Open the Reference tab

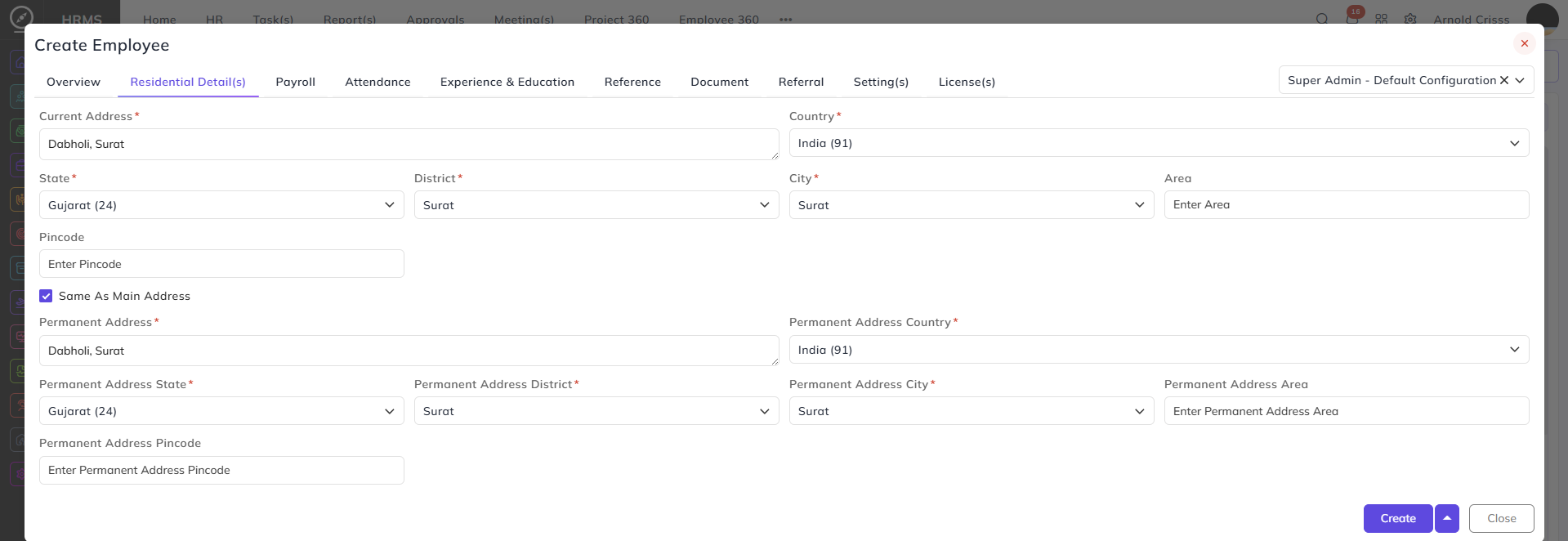coord(632,82)
